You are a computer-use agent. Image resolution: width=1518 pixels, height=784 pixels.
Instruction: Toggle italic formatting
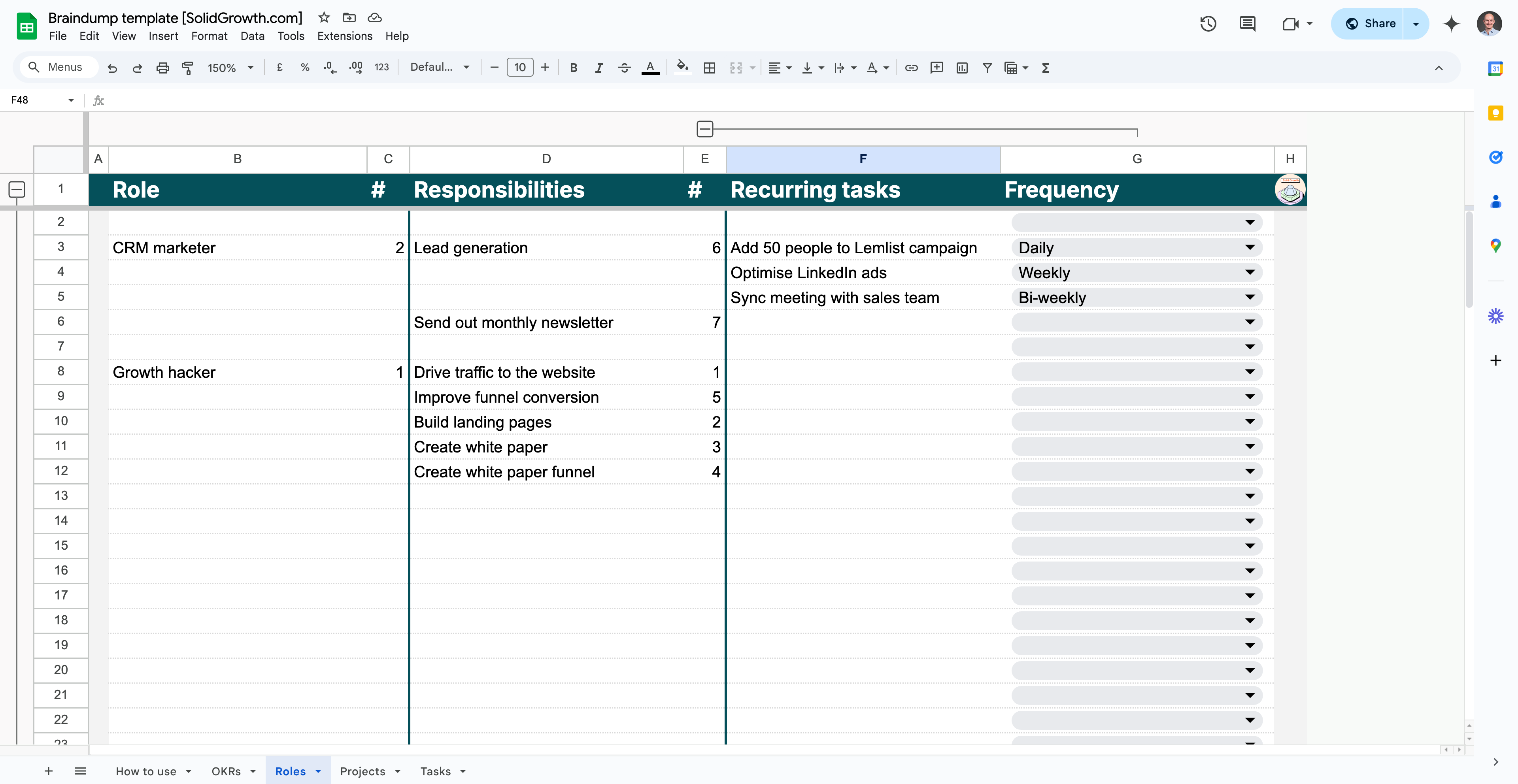(x=599, y=68)
